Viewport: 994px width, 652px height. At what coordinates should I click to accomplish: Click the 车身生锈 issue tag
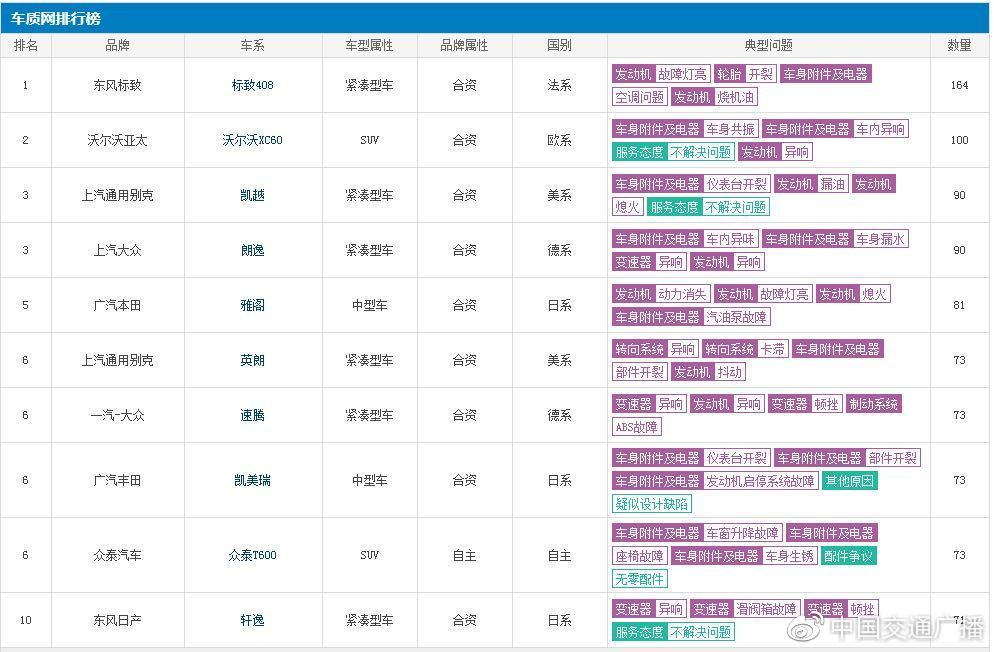tap(789, 556)
